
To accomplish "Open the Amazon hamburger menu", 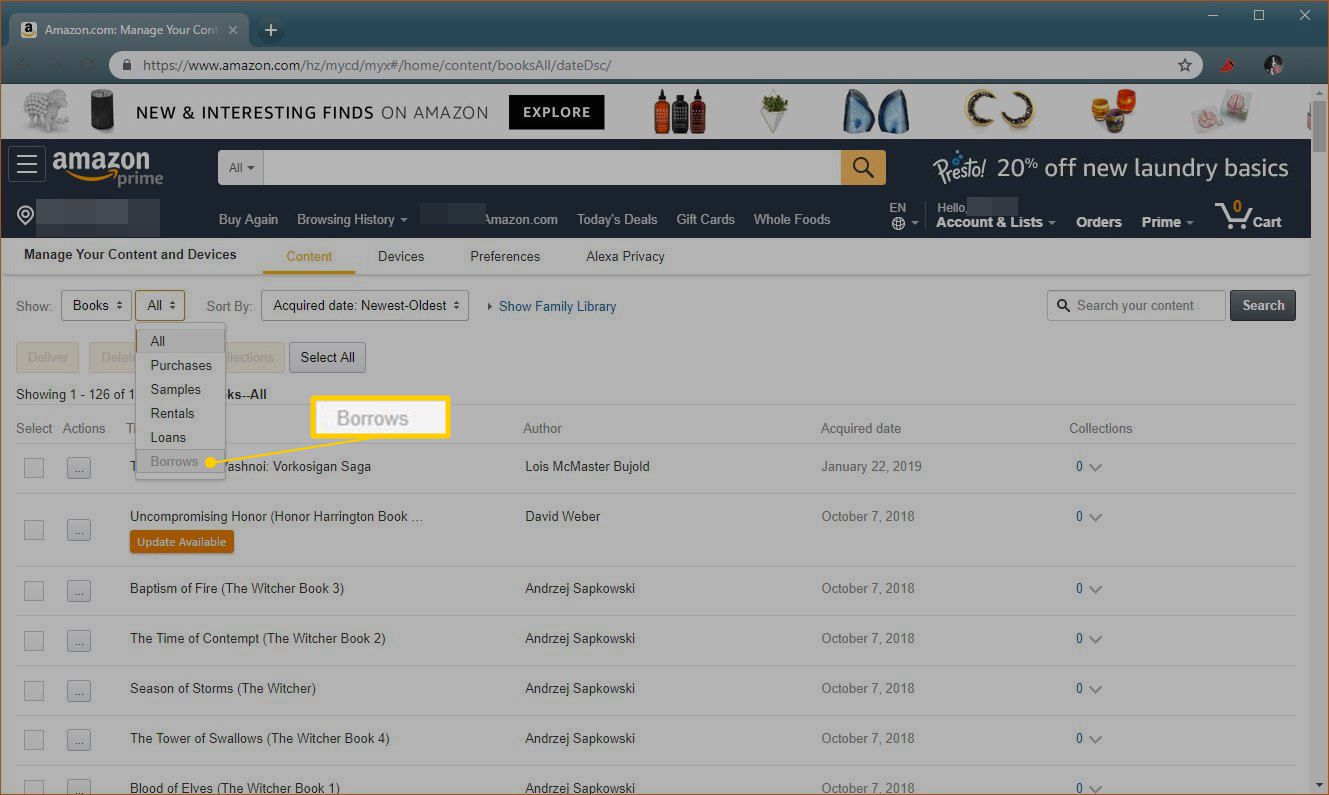I will click(27, 164).
